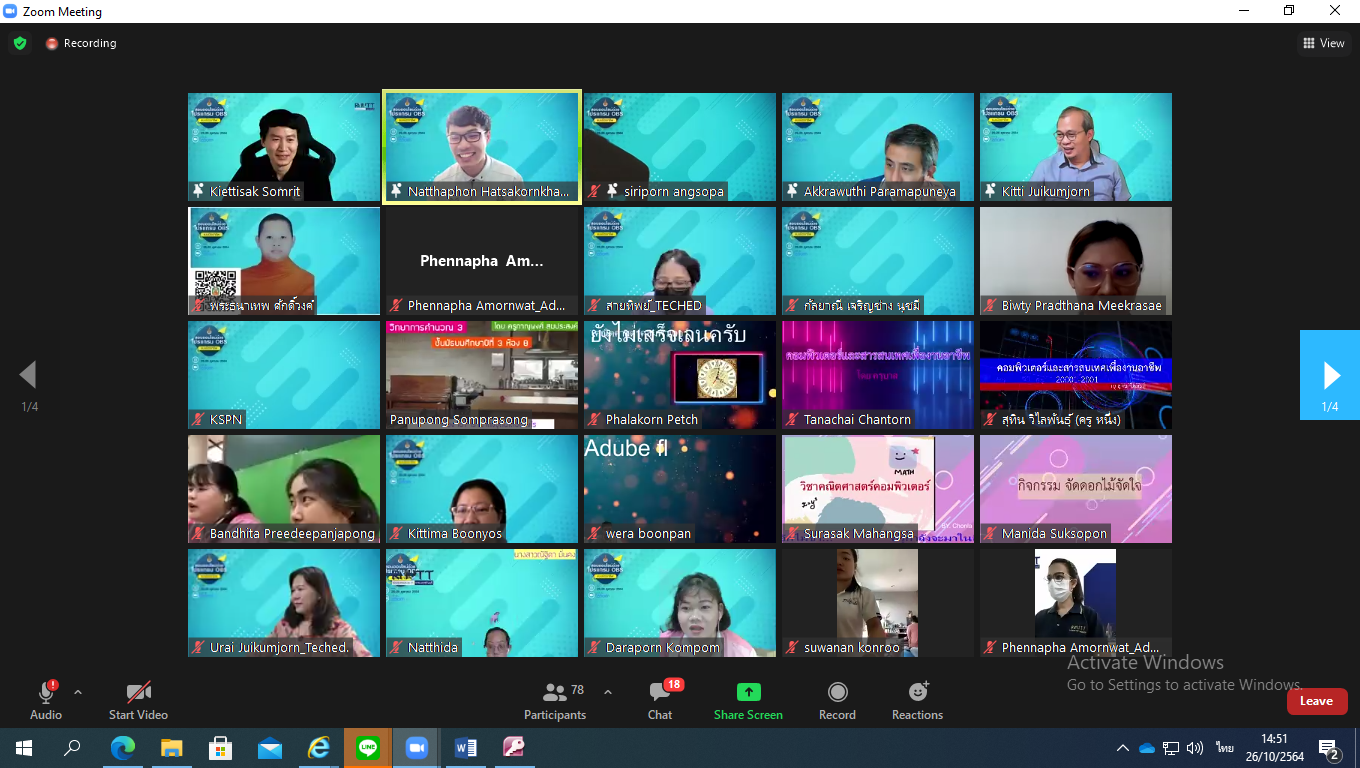
Task: Select Panupong Somprasong video tile
Action: click(482, 375)
